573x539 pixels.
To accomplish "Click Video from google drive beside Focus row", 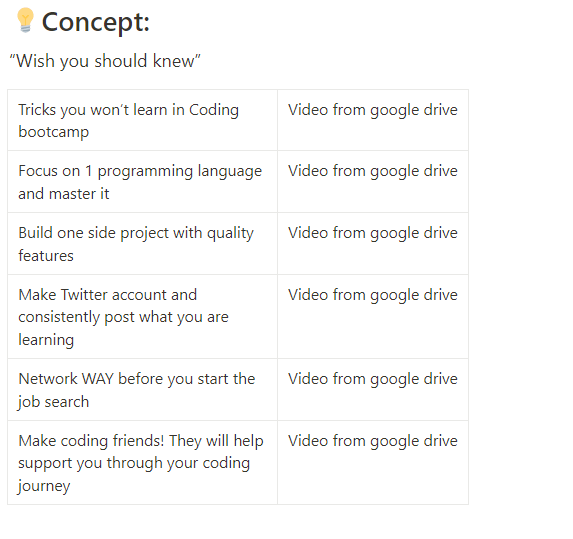I will (x=373, y=171).
